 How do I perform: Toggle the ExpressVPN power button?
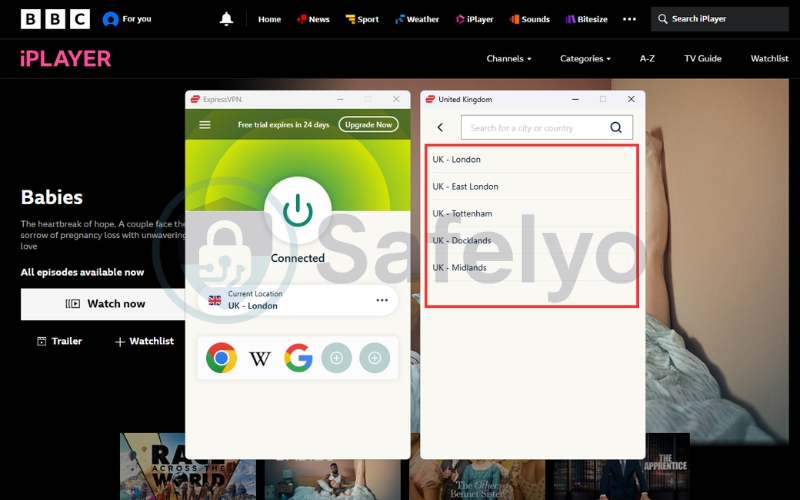[x=297, y=210]
